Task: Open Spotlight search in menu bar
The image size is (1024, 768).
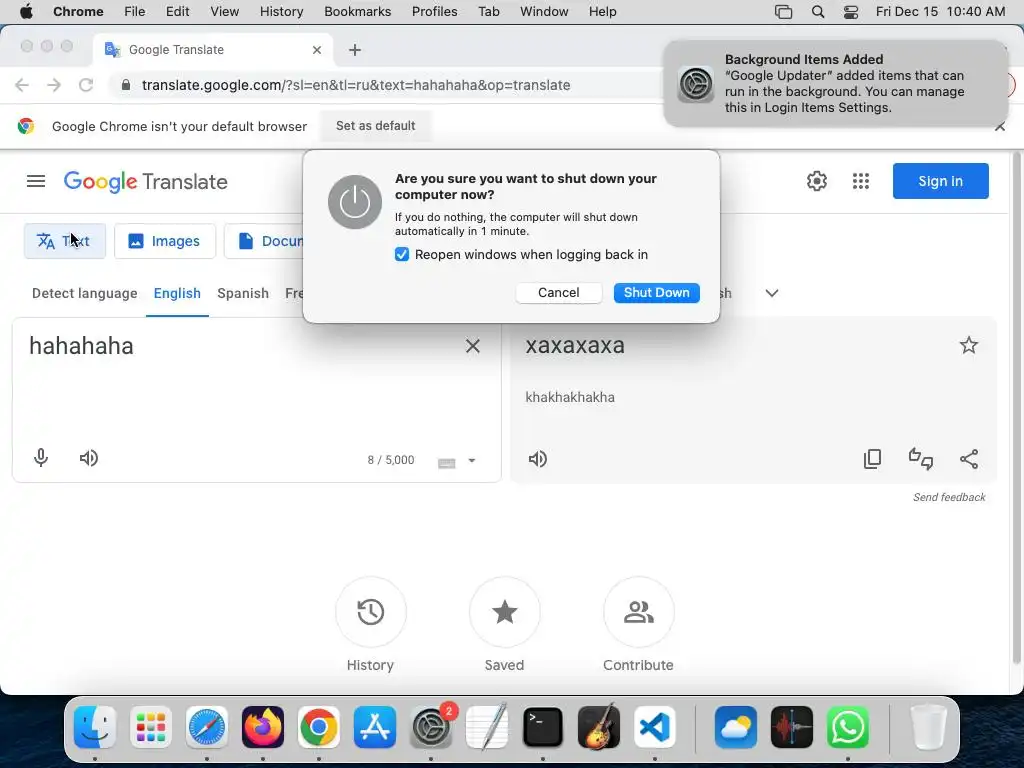Action: tap(818, 12)
